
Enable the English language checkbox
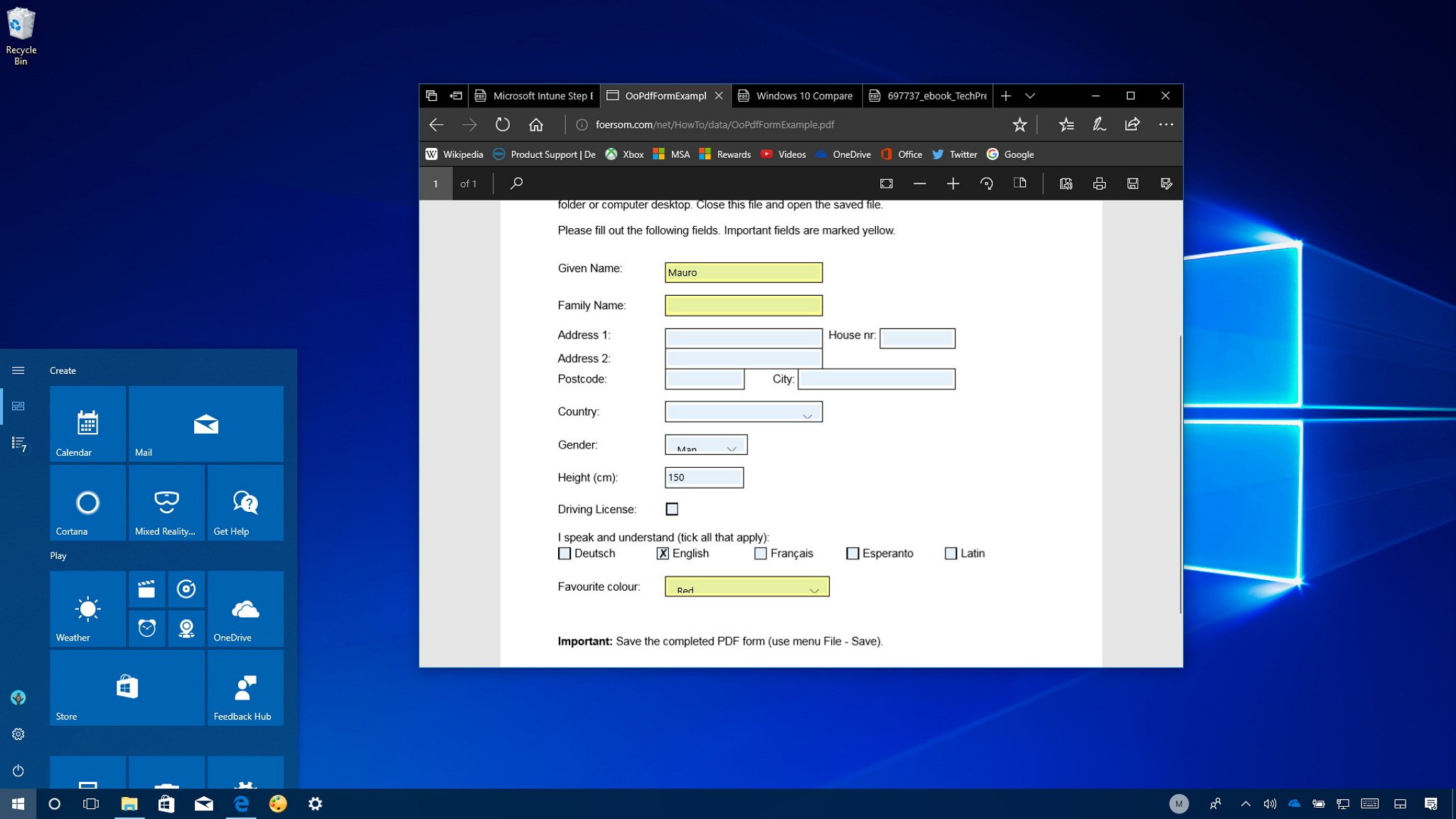point(660,553)
